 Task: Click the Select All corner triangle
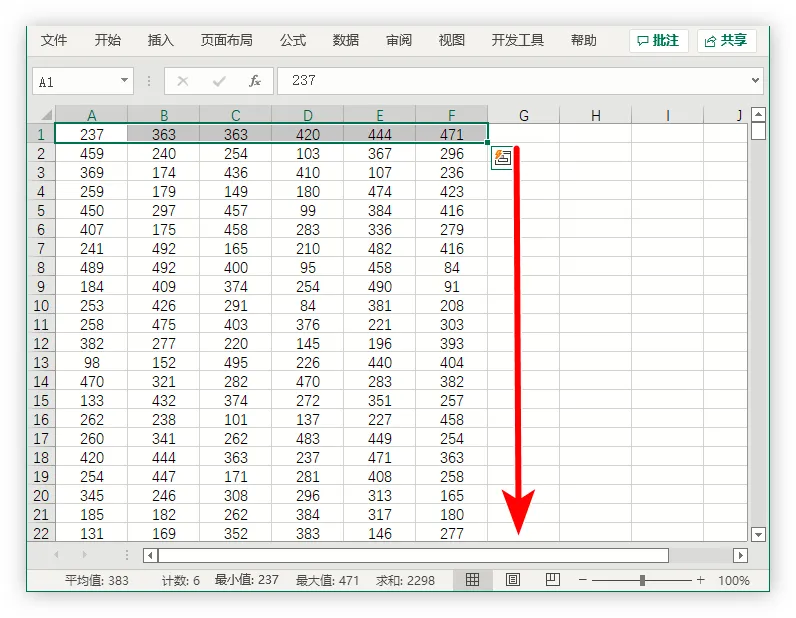click(x=47, y=115)
